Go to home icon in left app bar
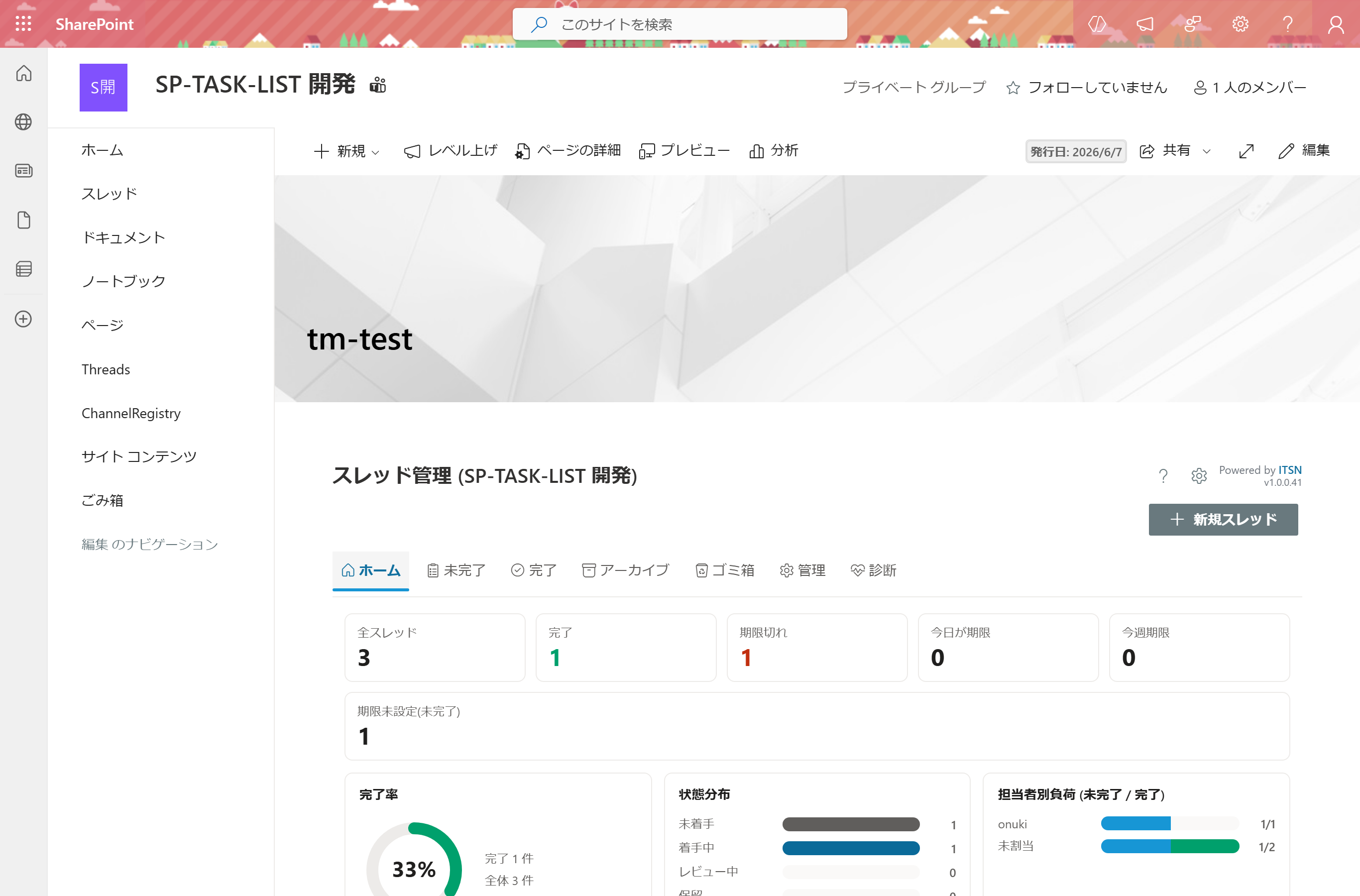This screenshot has width=1360, height=896. (23, 73)
